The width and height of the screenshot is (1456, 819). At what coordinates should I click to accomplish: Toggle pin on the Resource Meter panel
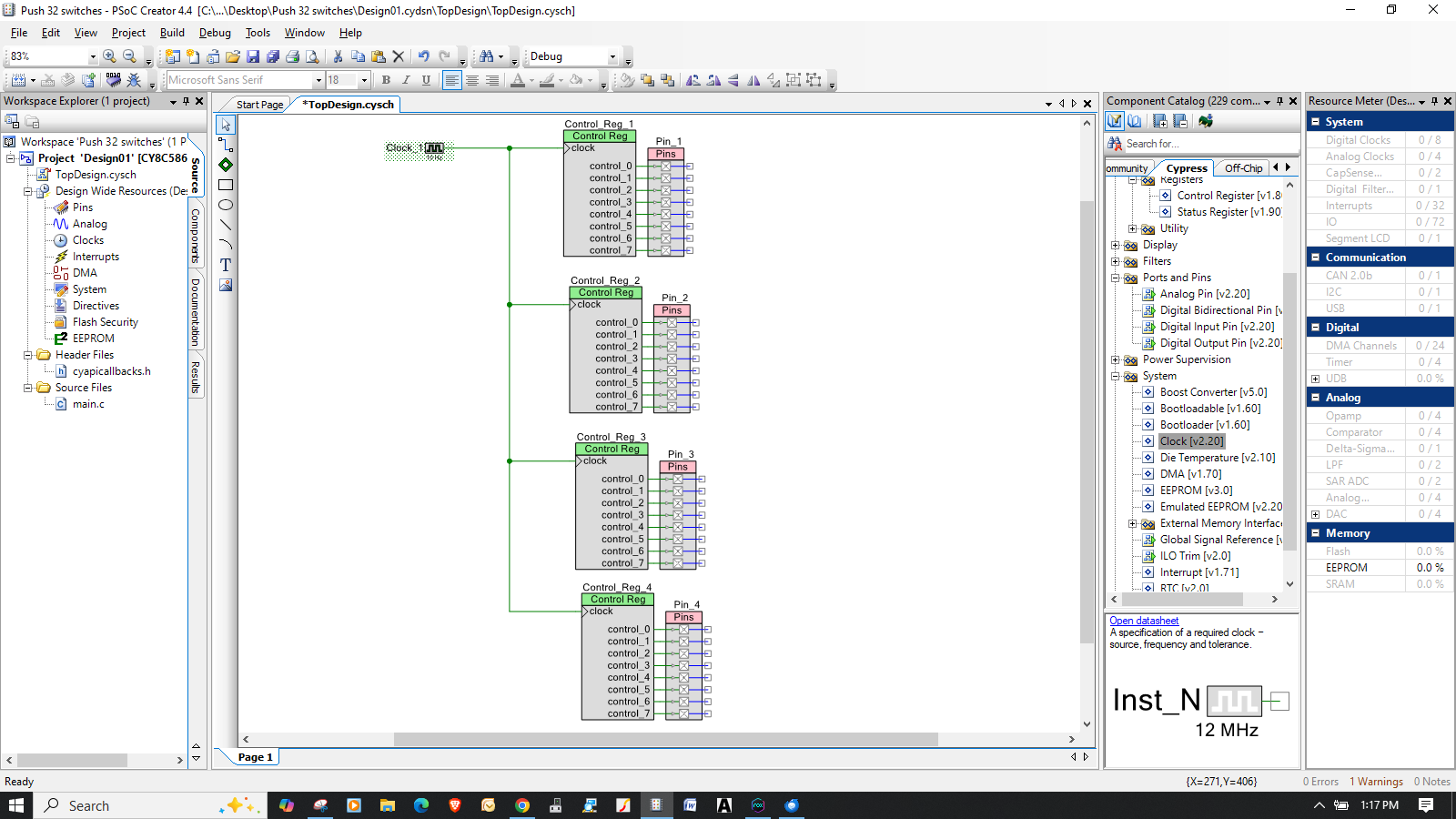pyautogui.click(x=1434, y=101)
